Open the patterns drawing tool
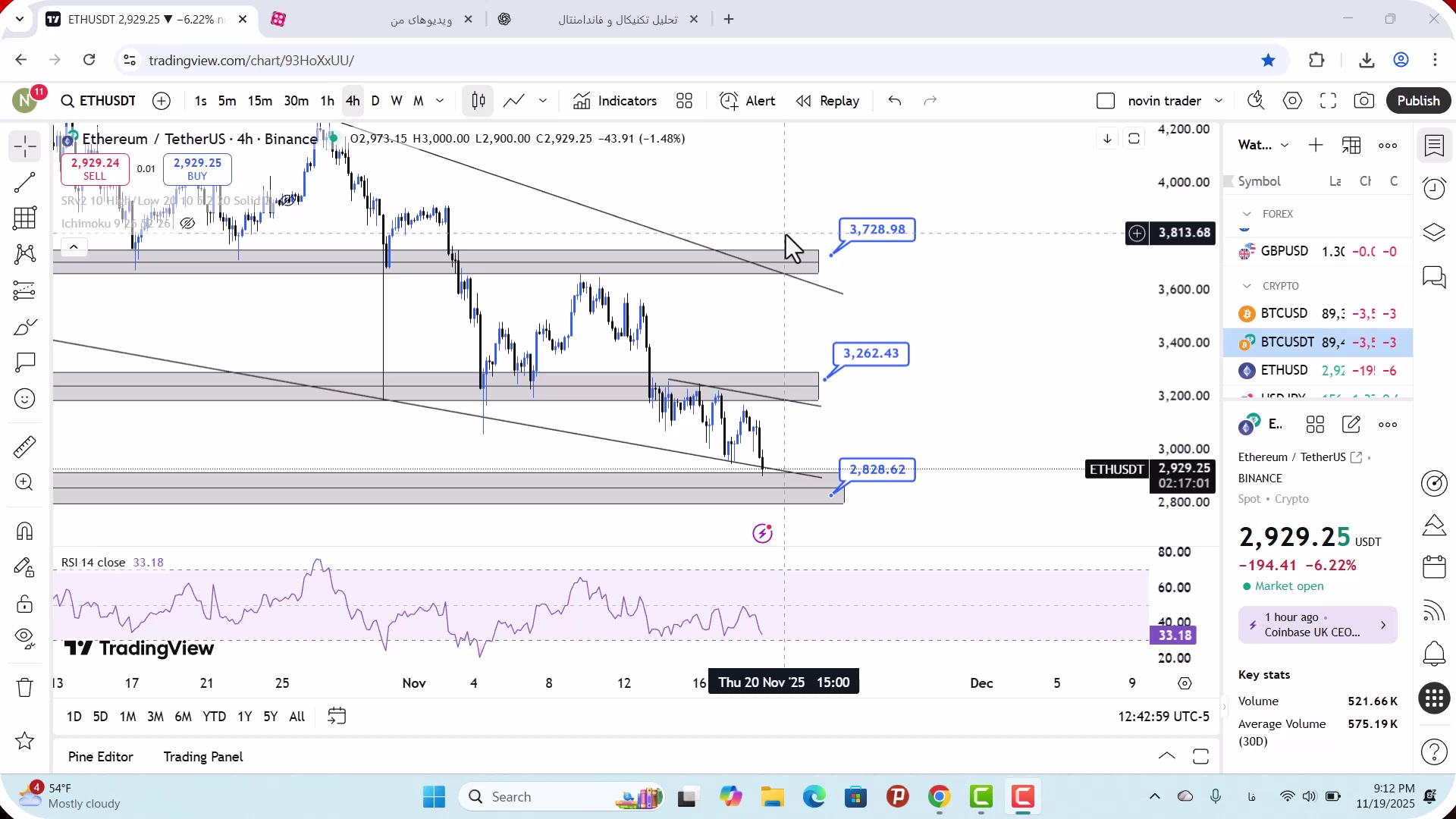The height and width of the screenshot is (819, 1456). click(x=24, y=254)
